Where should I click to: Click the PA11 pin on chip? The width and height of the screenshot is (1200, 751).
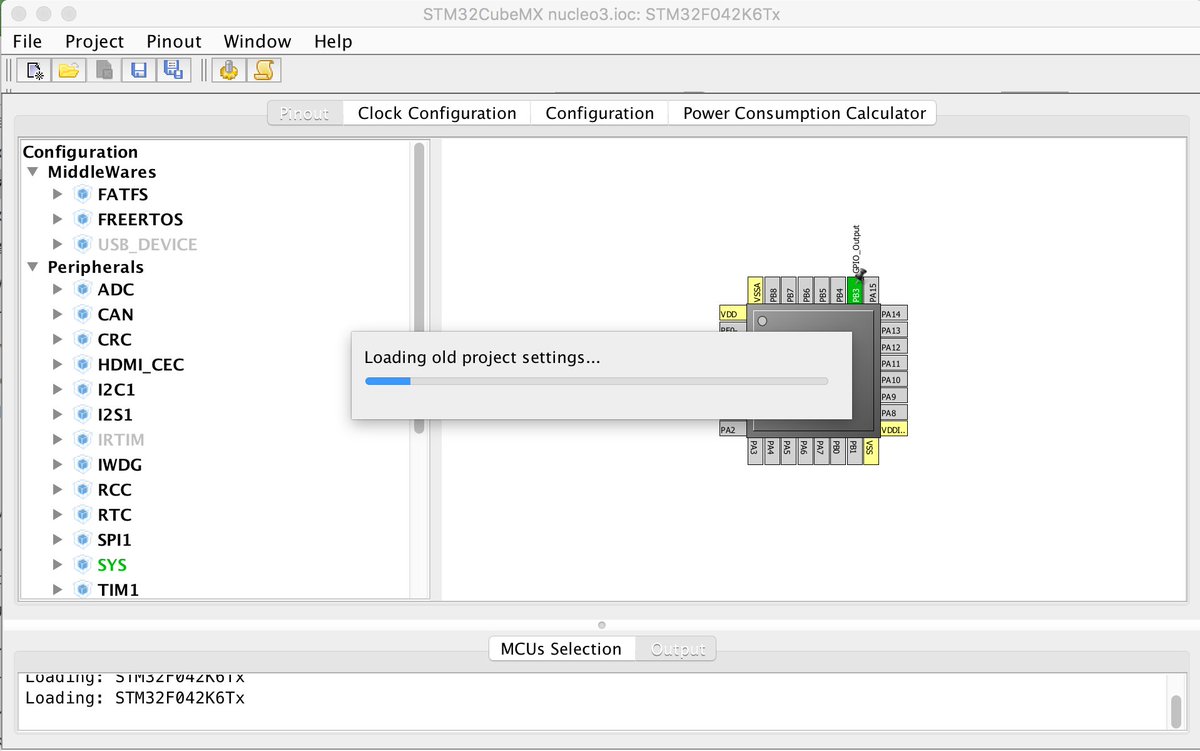(x=893, y=363)
